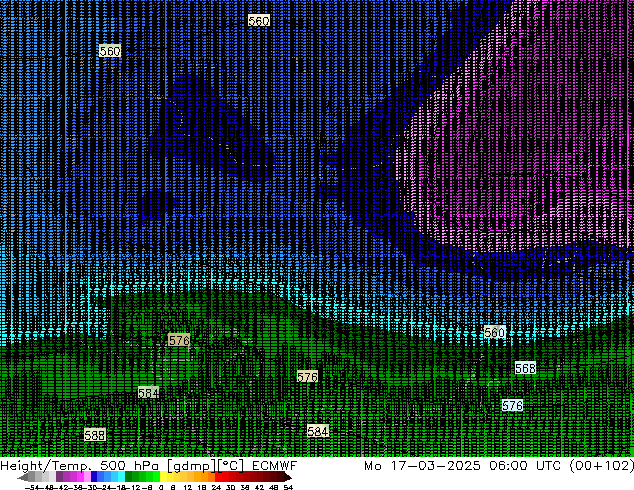Click the bright red swatch in the legend
634x490 pixels.
point(218,476)
